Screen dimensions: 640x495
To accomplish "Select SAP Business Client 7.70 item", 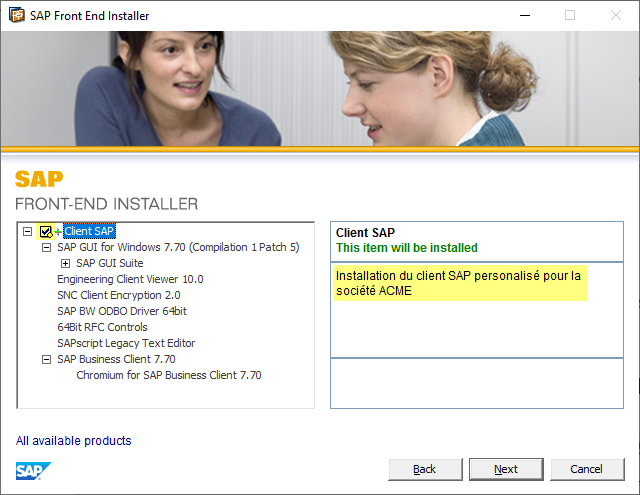I will point(116,359).
